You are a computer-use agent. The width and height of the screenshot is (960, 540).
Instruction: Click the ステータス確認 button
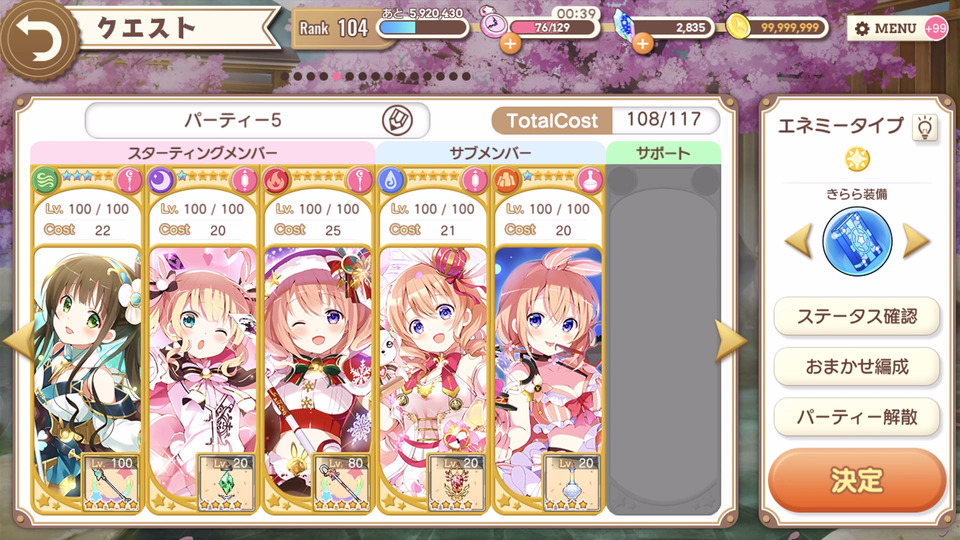pyautogui.click(x=857, y=317)
